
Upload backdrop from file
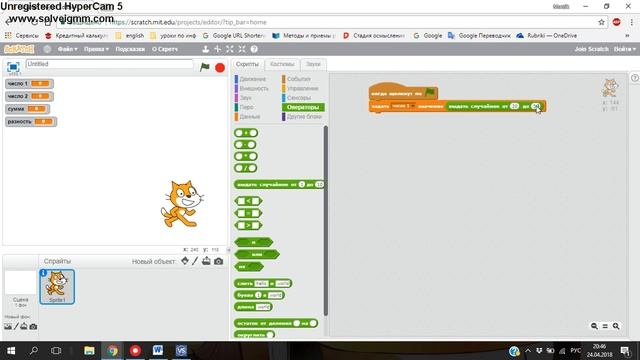[x=24, y=326]
